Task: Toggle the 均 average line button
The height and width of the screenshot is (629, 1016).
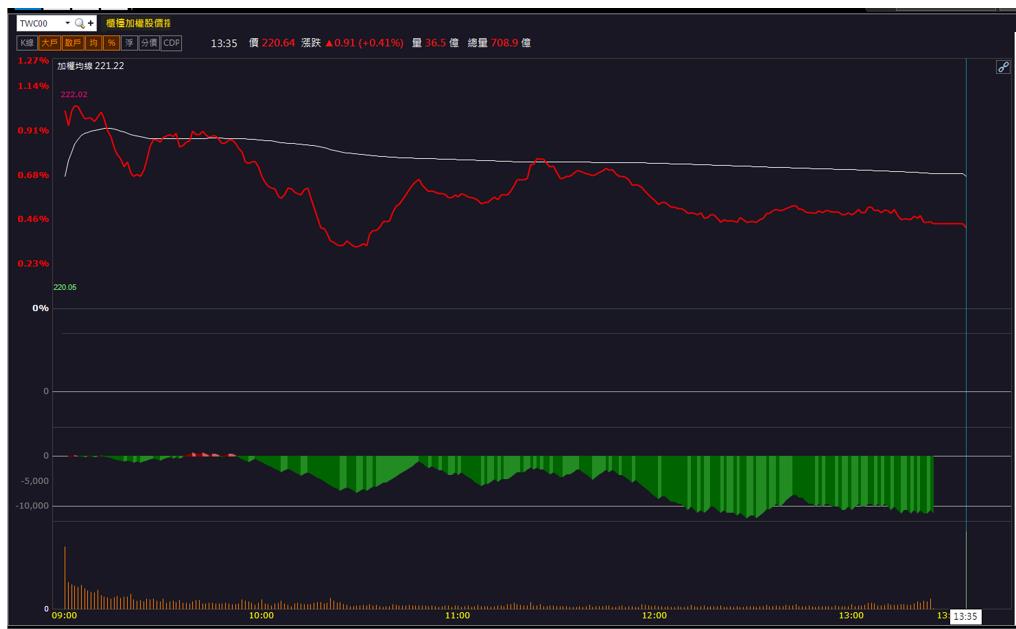Action: (x=93, y=43)
